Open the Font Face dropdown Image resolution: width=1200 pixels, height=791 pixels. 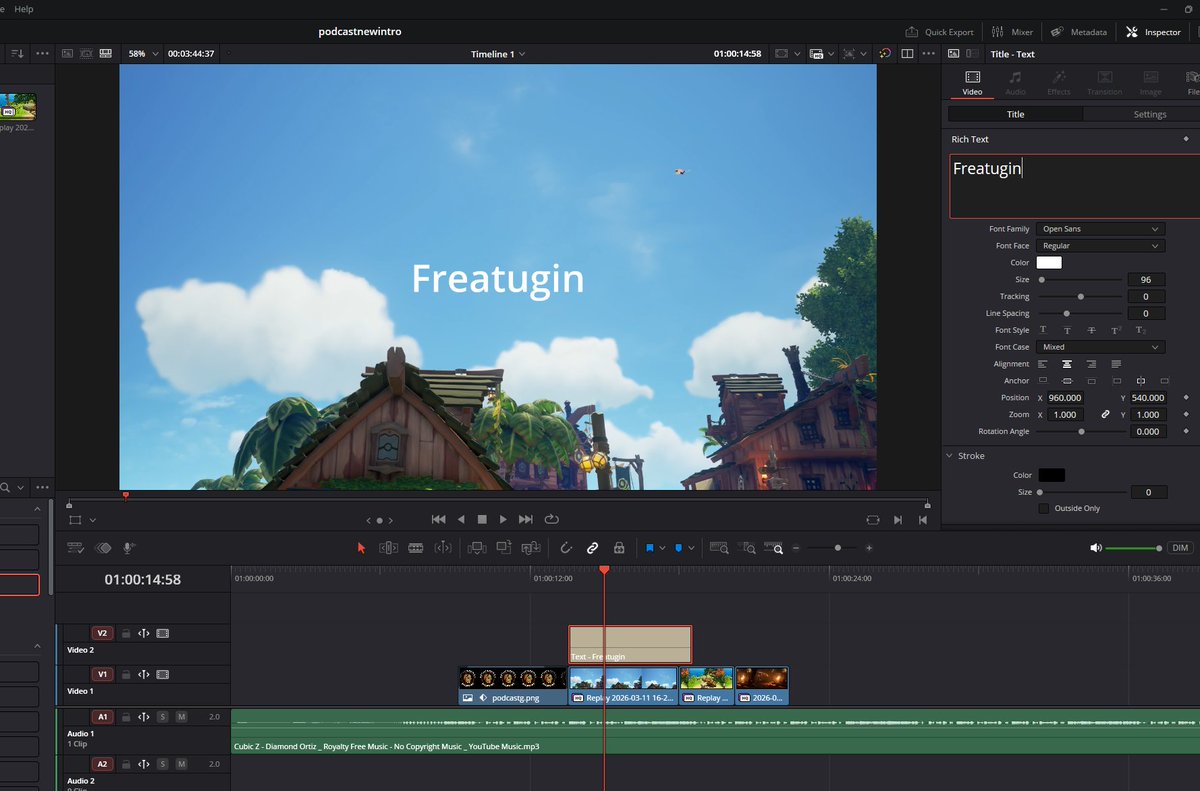[1100, 246]
